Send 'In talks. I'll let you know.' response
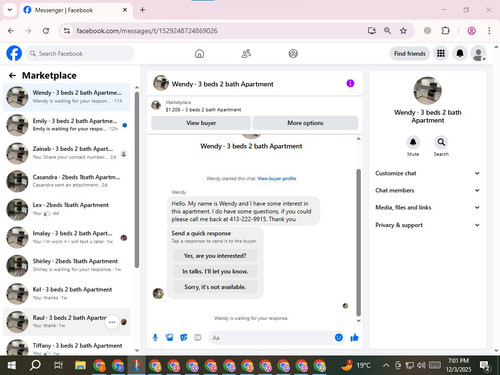The image size is (500, 375). coord(215,271)
